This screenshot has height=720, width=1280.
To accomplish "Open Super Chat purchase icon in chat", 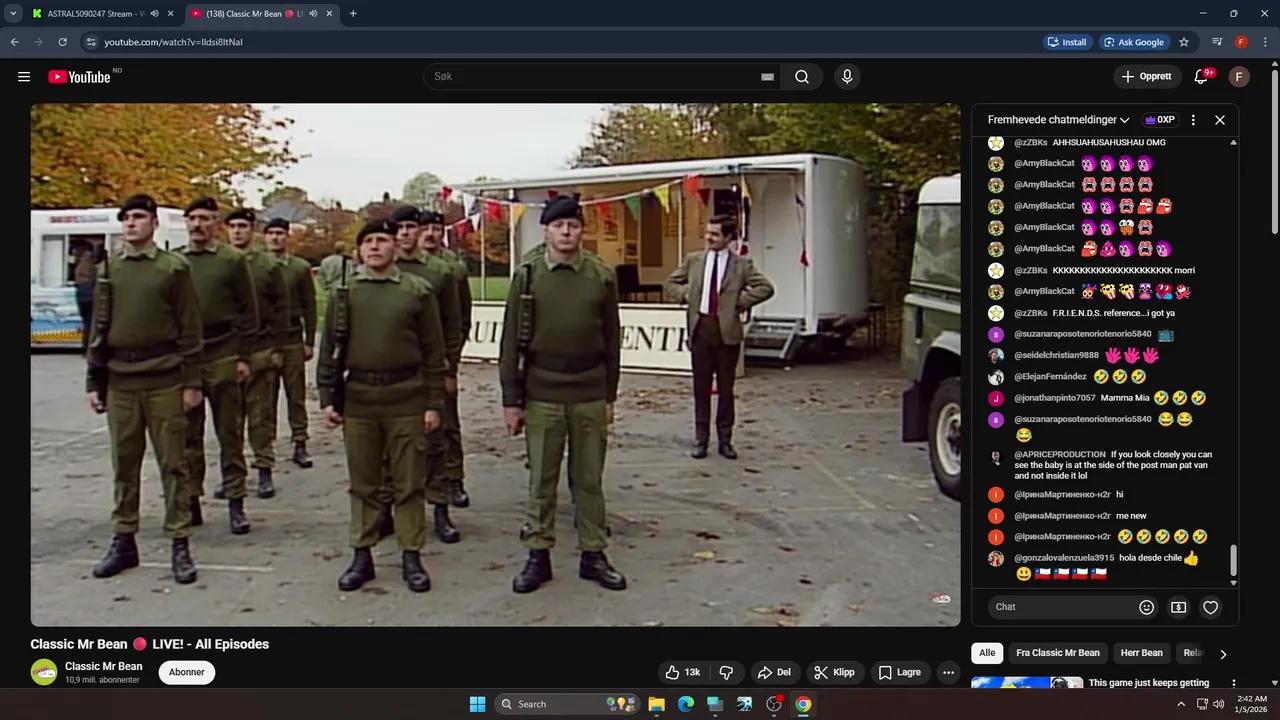I will click(1179, 607).
